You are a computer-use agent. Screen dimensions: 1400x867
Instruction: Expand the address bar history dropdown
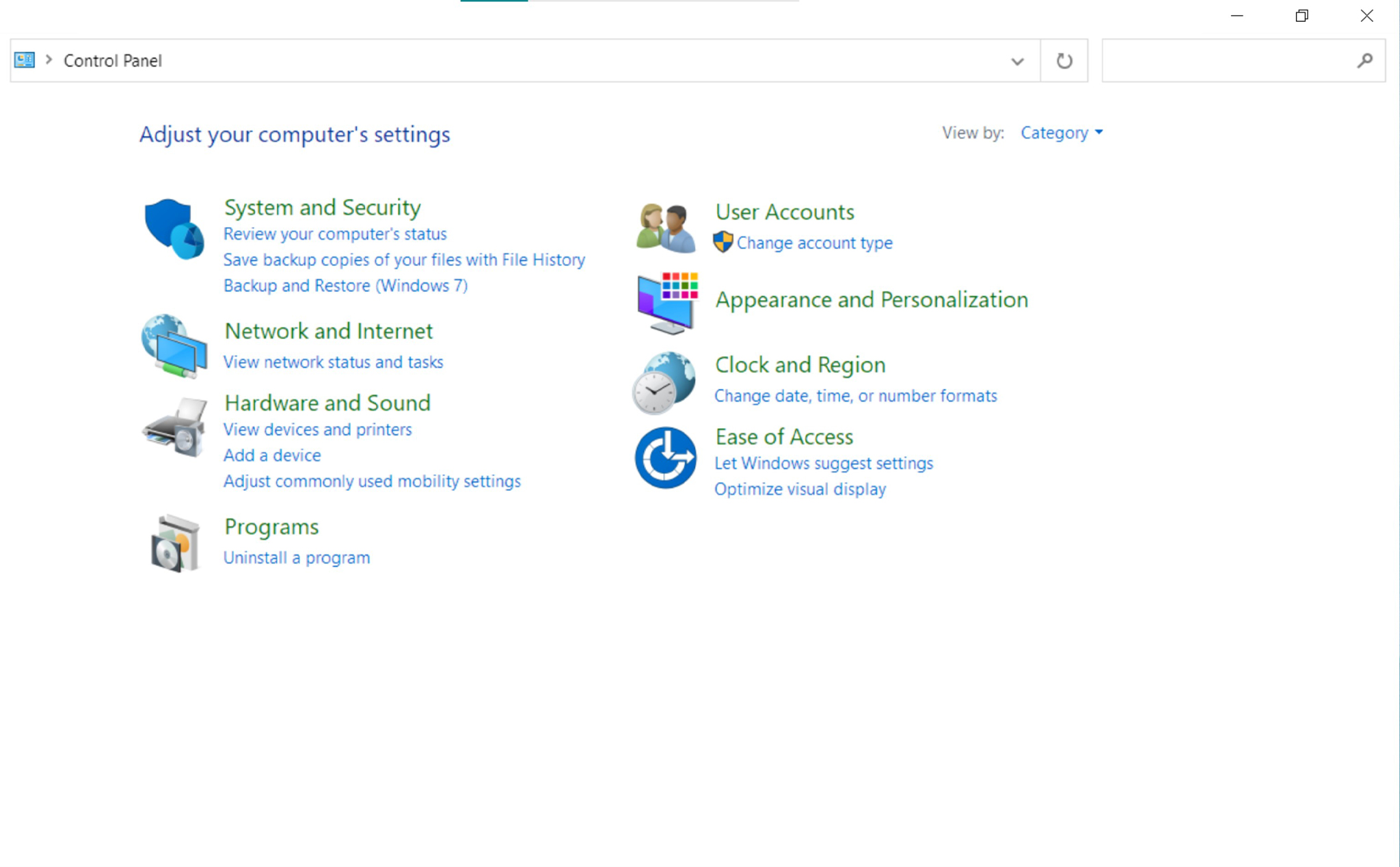click(x=1017, y=62)
